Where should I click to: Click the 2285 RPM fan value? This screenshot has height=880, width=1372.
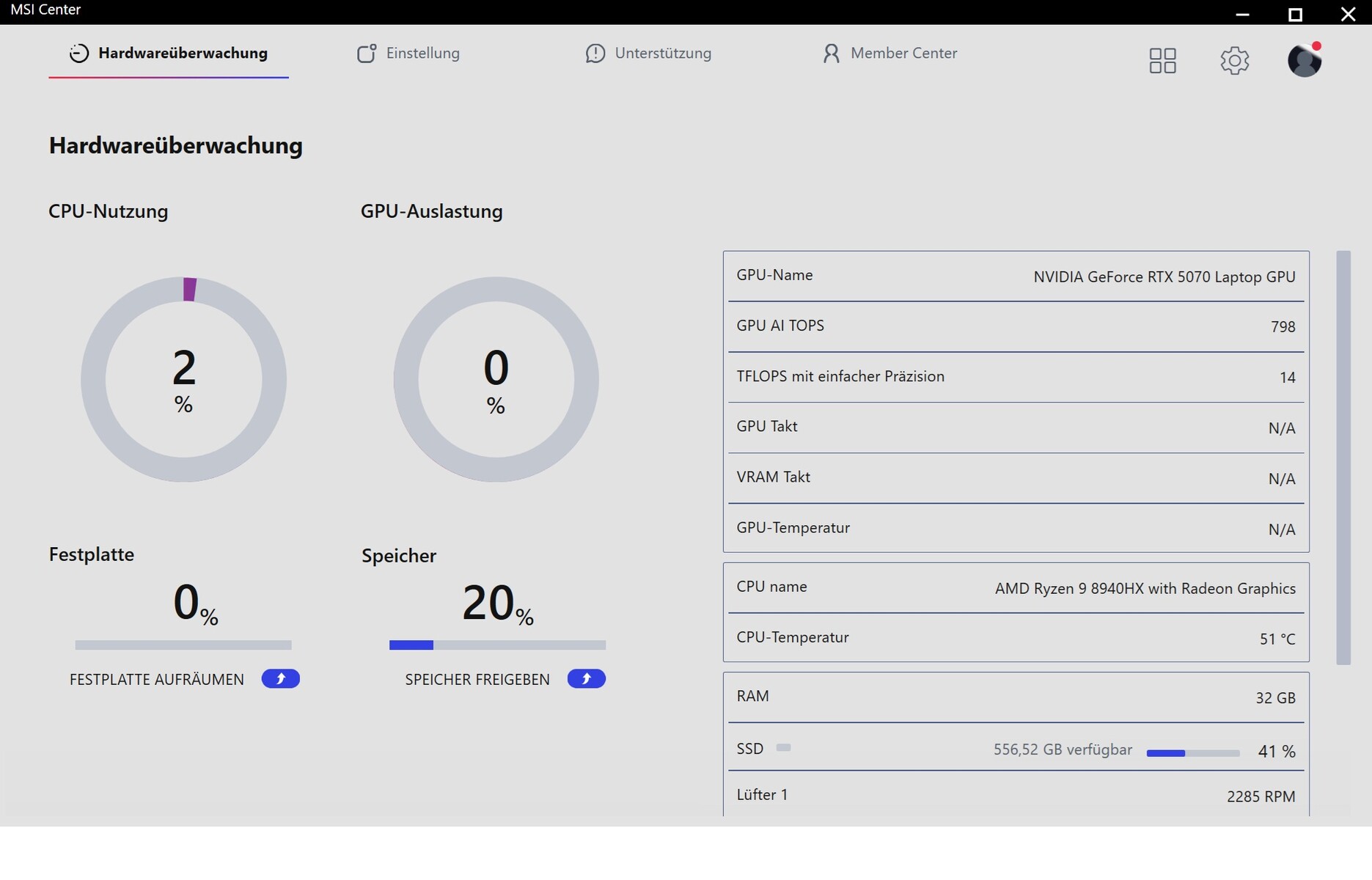pos(1261,796)
